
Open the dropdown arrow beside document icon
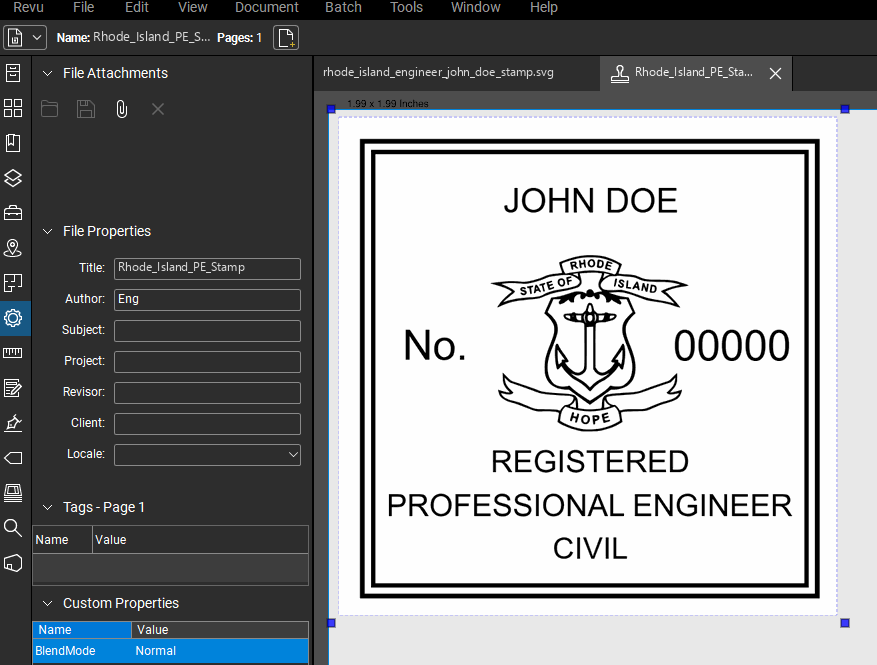point(37,38)
